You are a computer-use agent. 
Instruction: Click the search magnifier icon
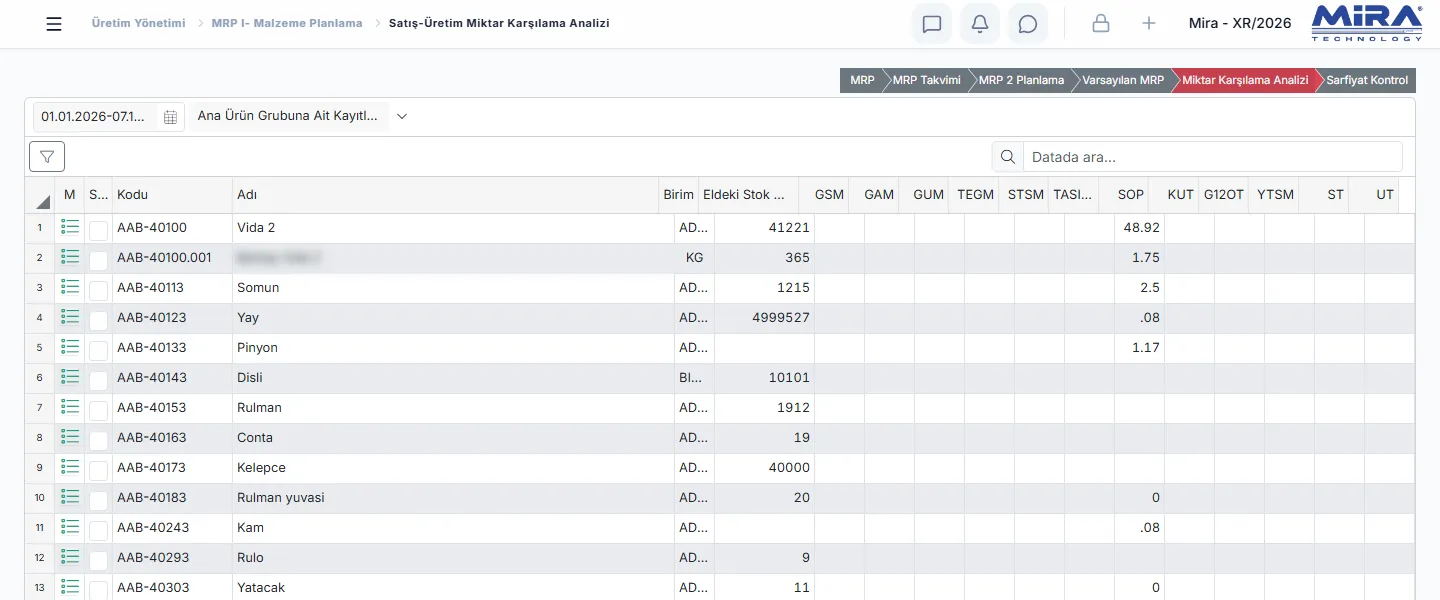1008,157
